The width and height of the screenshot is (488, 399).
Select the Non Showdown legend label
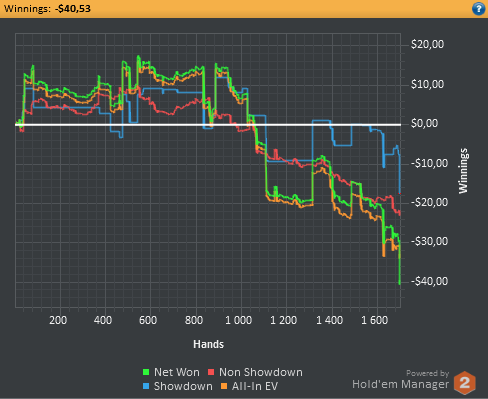261,372
